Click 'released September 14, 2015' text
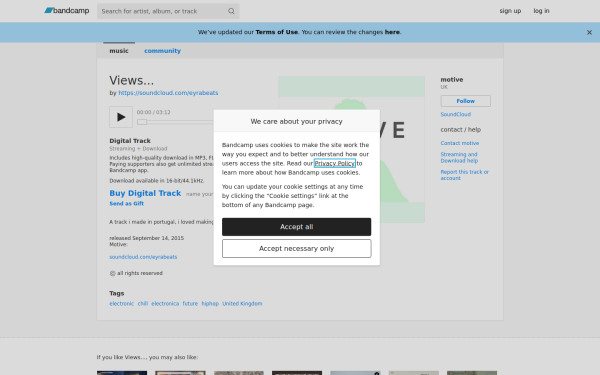Viewport: 600px width, 375px height. 147,238
